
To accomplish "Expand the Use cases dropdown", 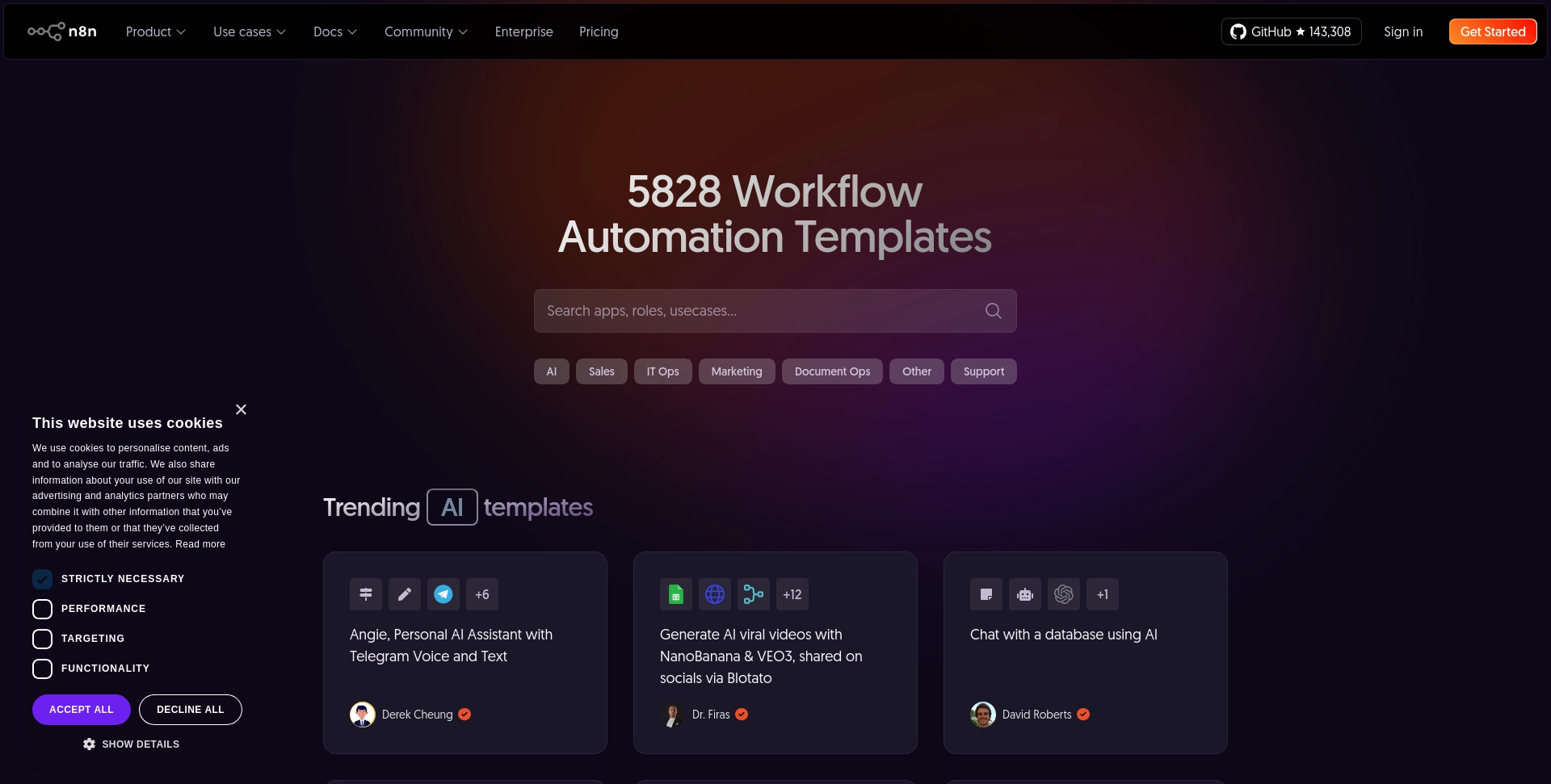I will [x=249, y=31].
